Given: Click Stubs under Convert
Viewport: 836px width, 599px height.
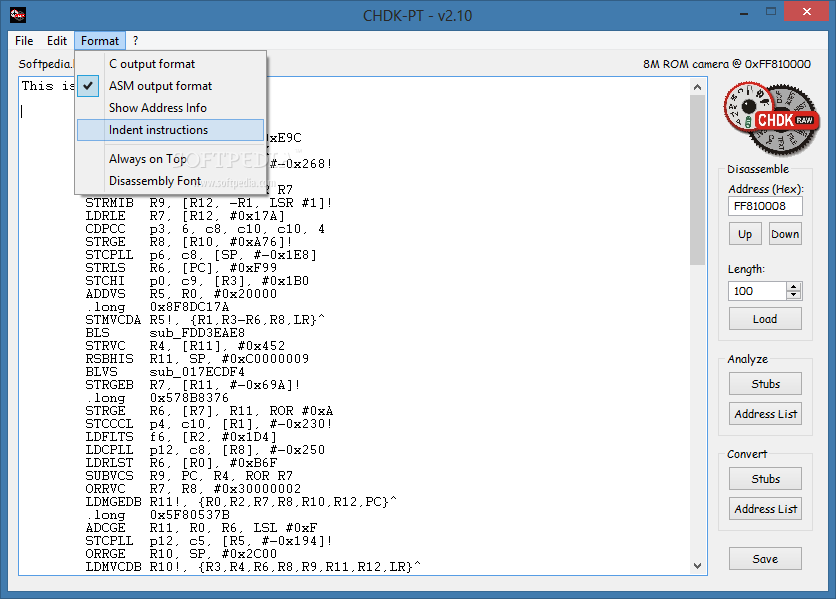Looking at the screenshot, I should click(765, 479).
